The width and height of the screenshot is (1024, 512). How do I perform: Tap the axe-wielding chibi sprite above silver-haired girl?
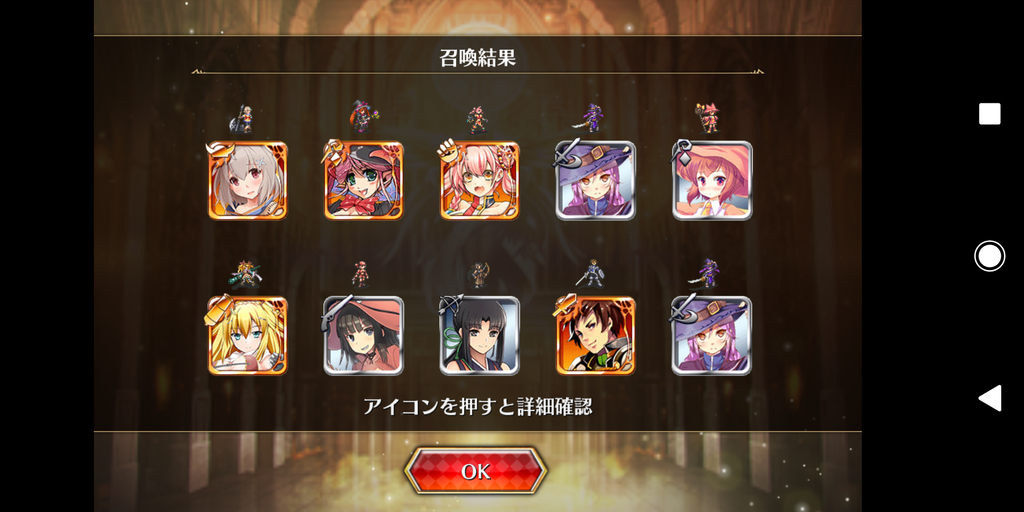click(x=241, y=120)
